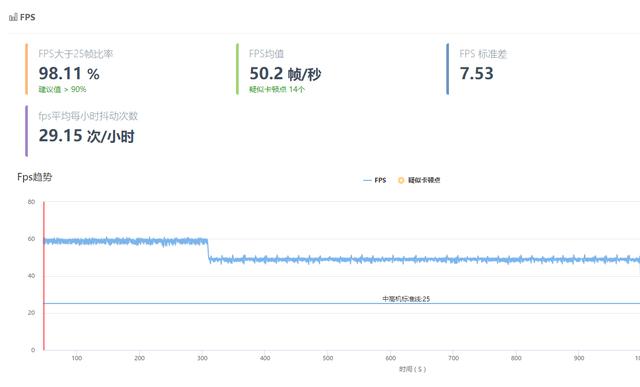Click the fps平均每小时抖动次数 label
The width and height of the screenshot is (640, 387).
click(x=88, y=116)
